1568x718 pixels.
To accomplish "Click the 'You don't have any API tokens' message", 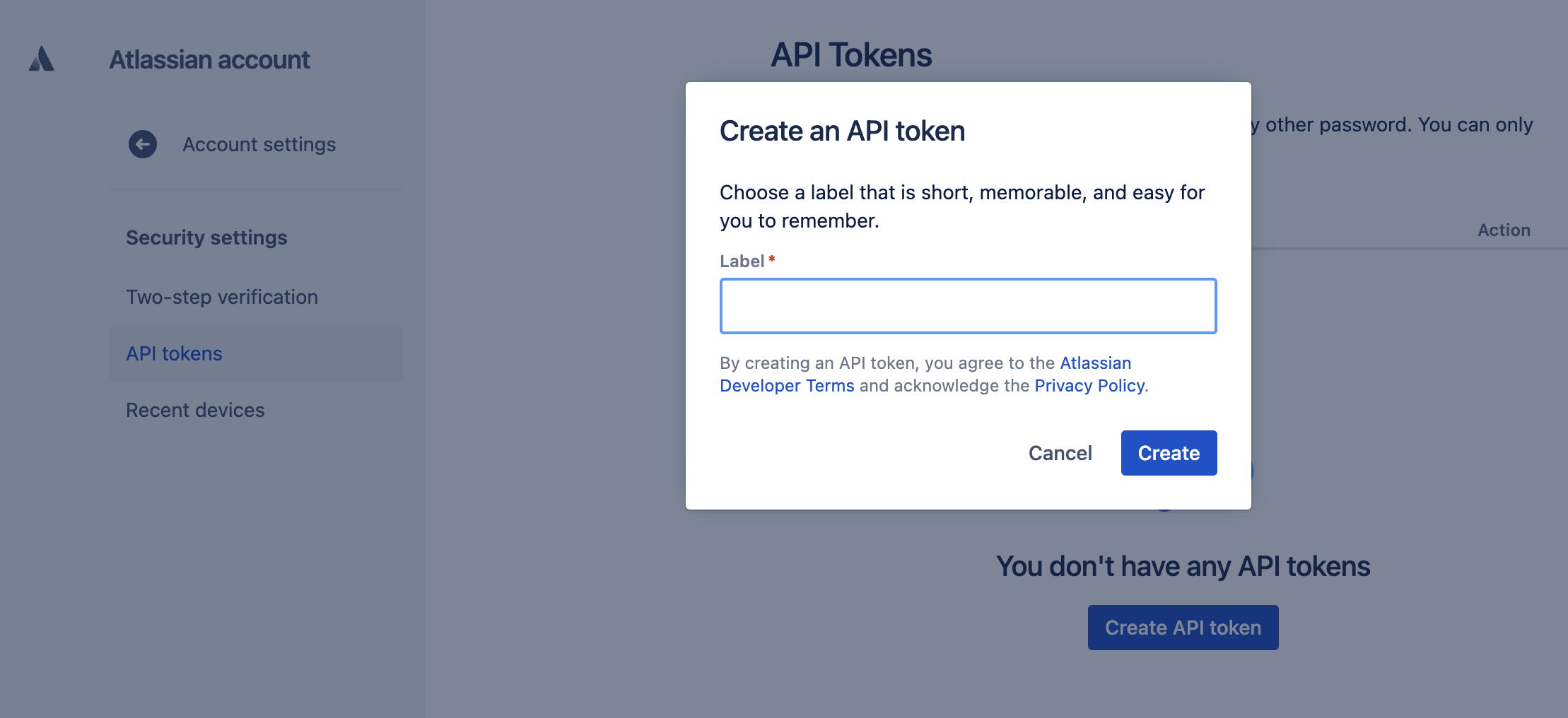I will click(1183, 566).
